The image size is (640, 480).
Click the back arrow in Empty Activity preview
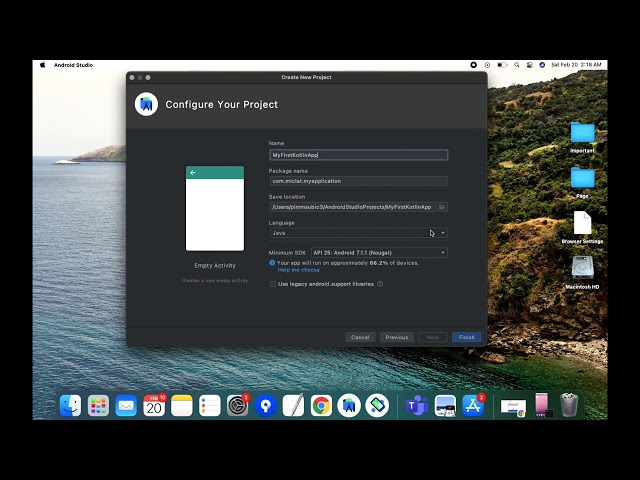point(193,173)
